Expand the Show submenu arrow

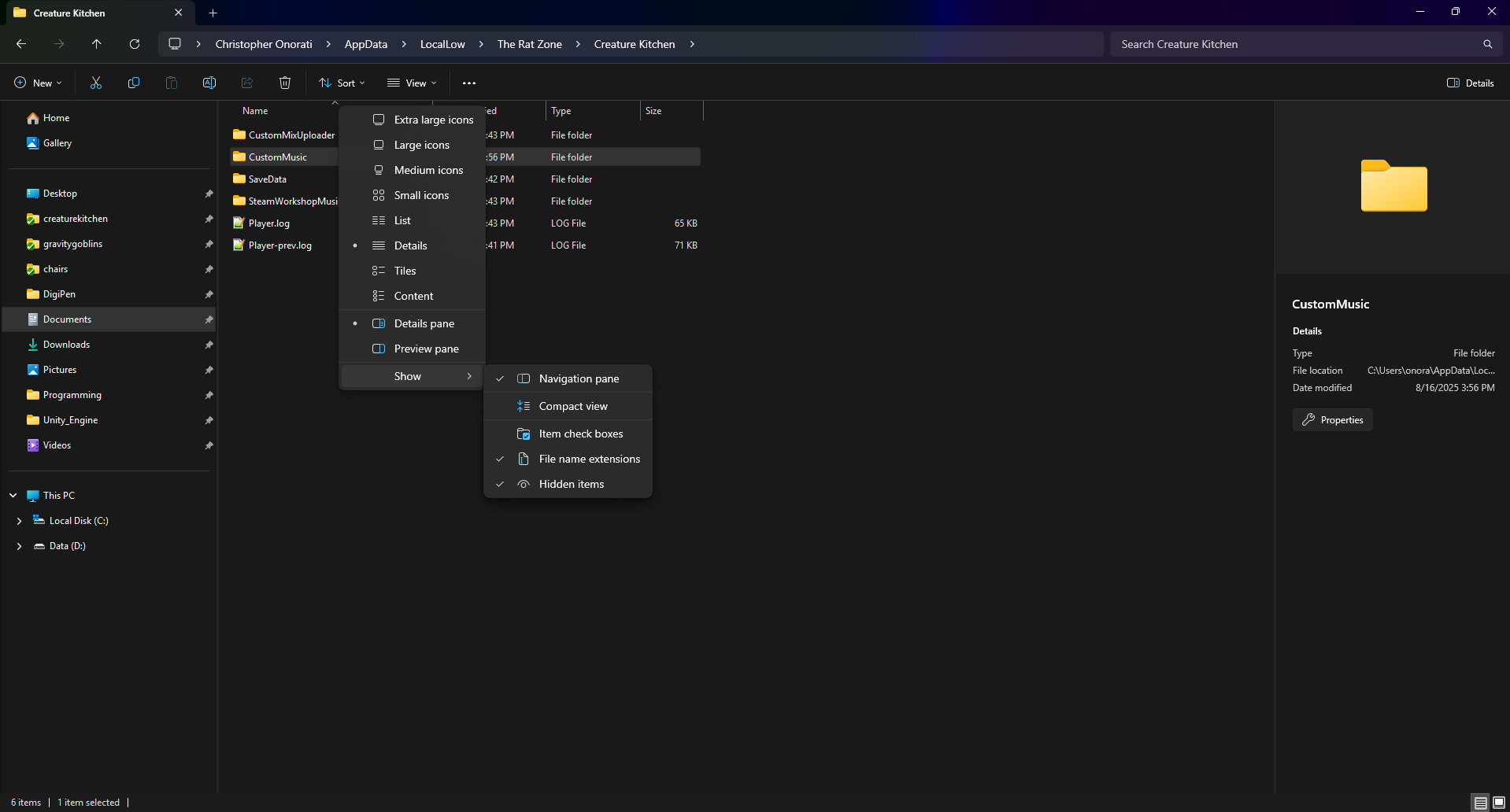pos(469,376)
